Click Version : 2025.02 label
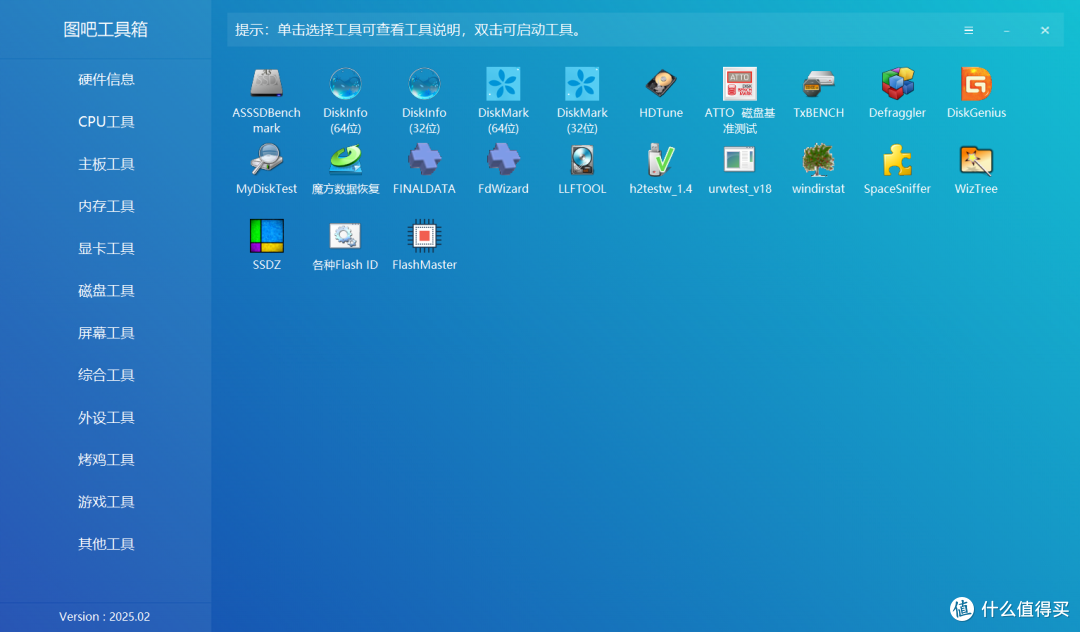1080x632 pixels. coord(105,617)
